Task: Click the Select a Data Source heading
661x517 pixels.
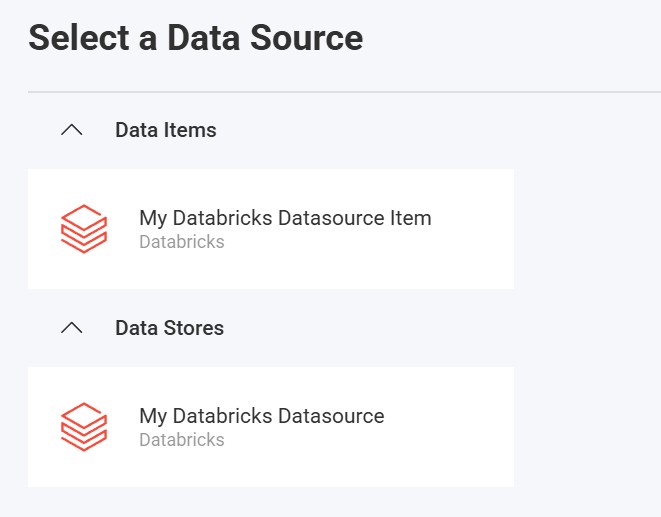Action: (x=195, y=38)
